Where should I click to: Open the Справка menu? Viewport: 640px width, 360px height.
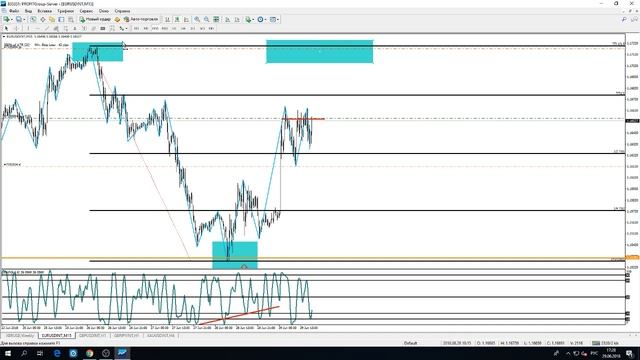click(122, 11)
